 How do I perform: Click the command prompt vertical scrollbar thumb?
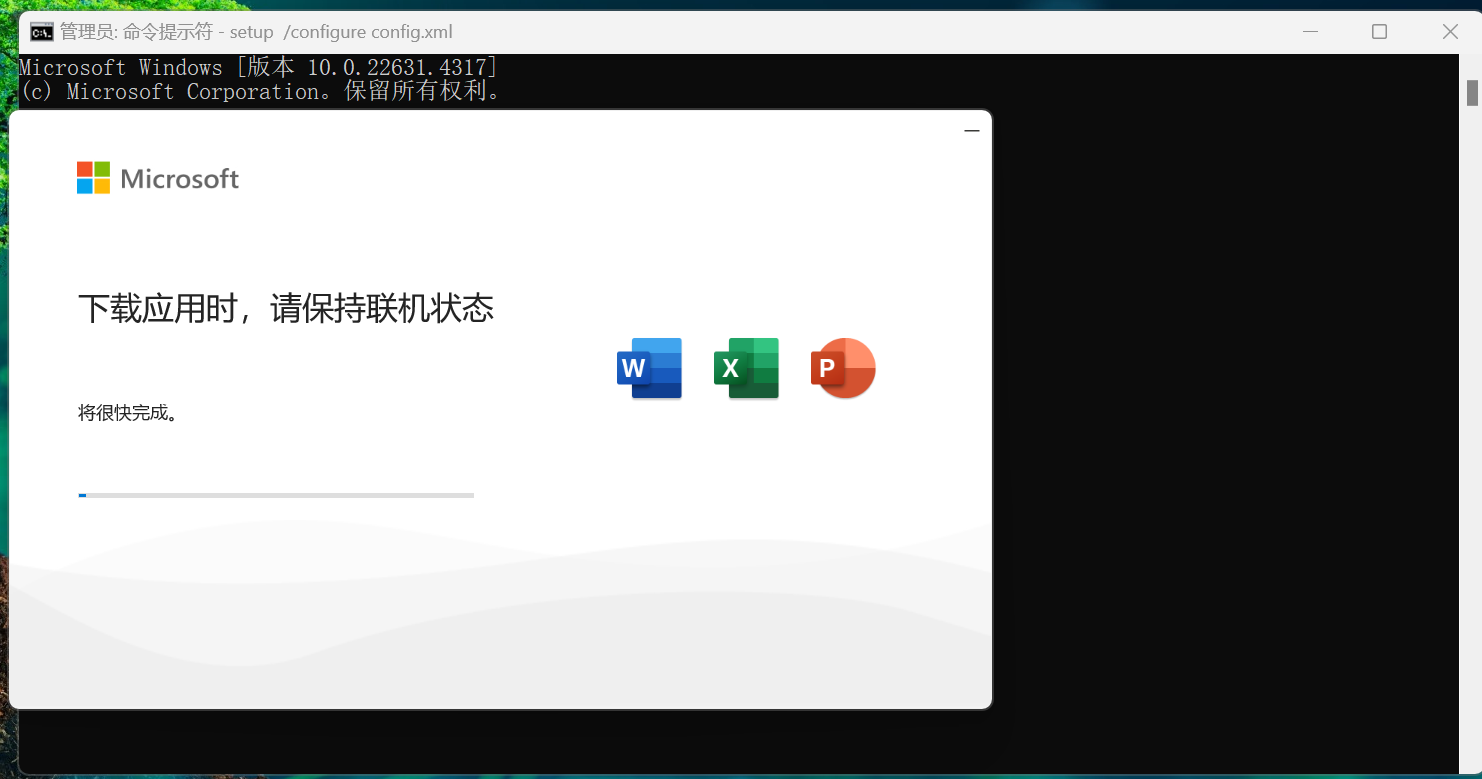1472,92
